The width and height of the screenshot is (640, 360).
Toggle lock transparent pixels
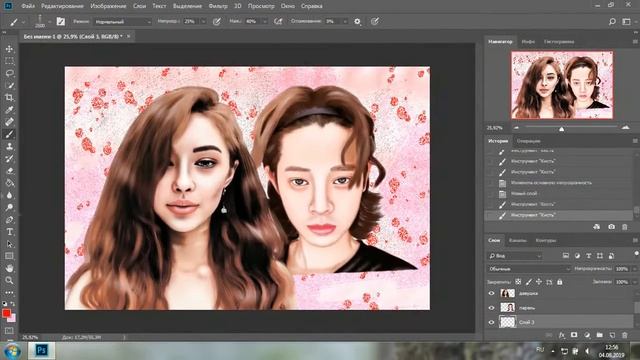[x=518, y=282]
